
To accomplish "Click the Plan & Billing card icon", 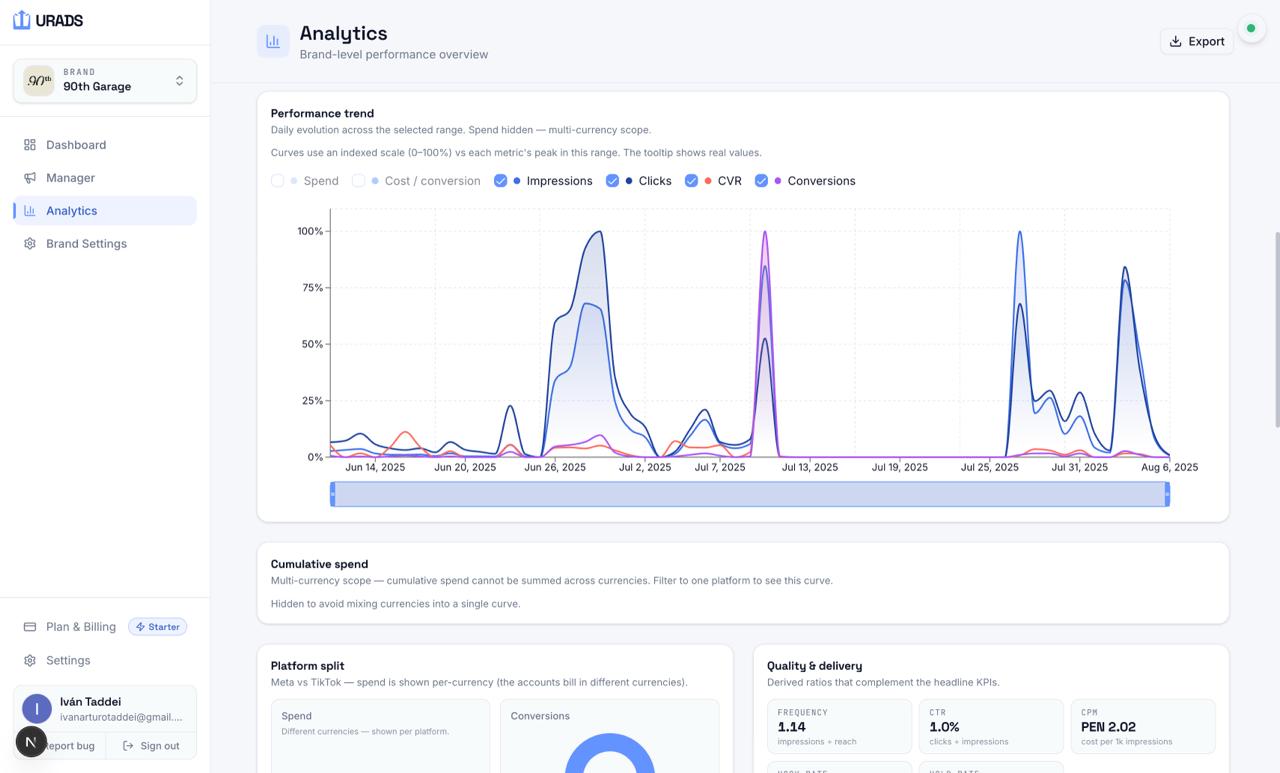I will (30, 627).
